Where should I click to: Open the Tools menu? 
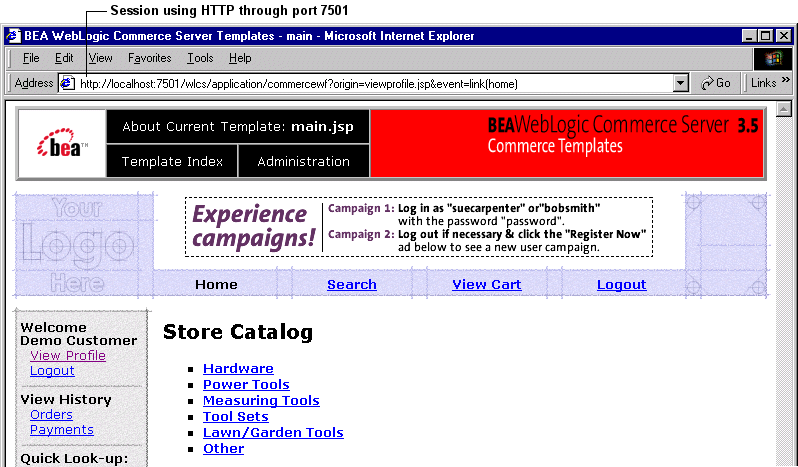click(x=200, y=58)
